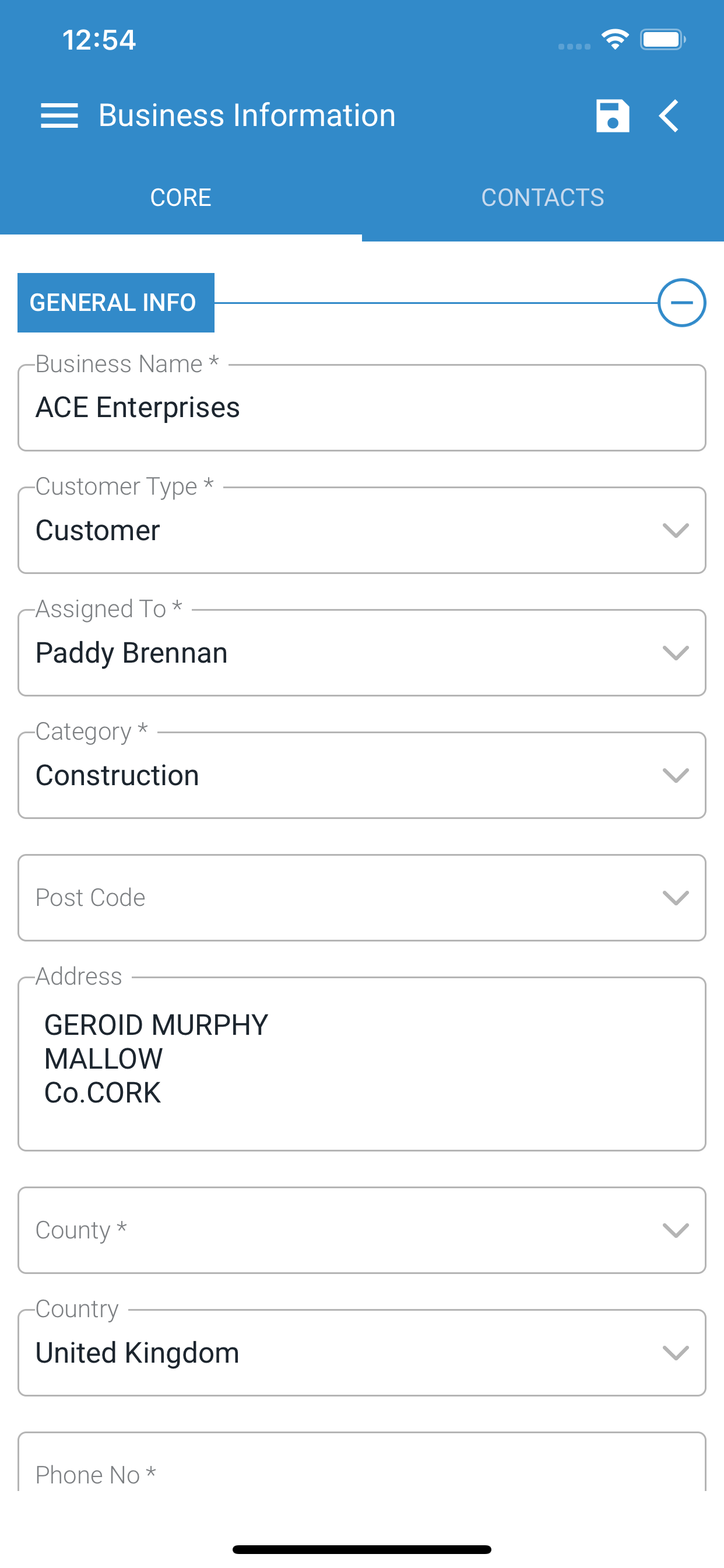Focus the Phone No field

pyautogui.click(x=362, y=1462)
